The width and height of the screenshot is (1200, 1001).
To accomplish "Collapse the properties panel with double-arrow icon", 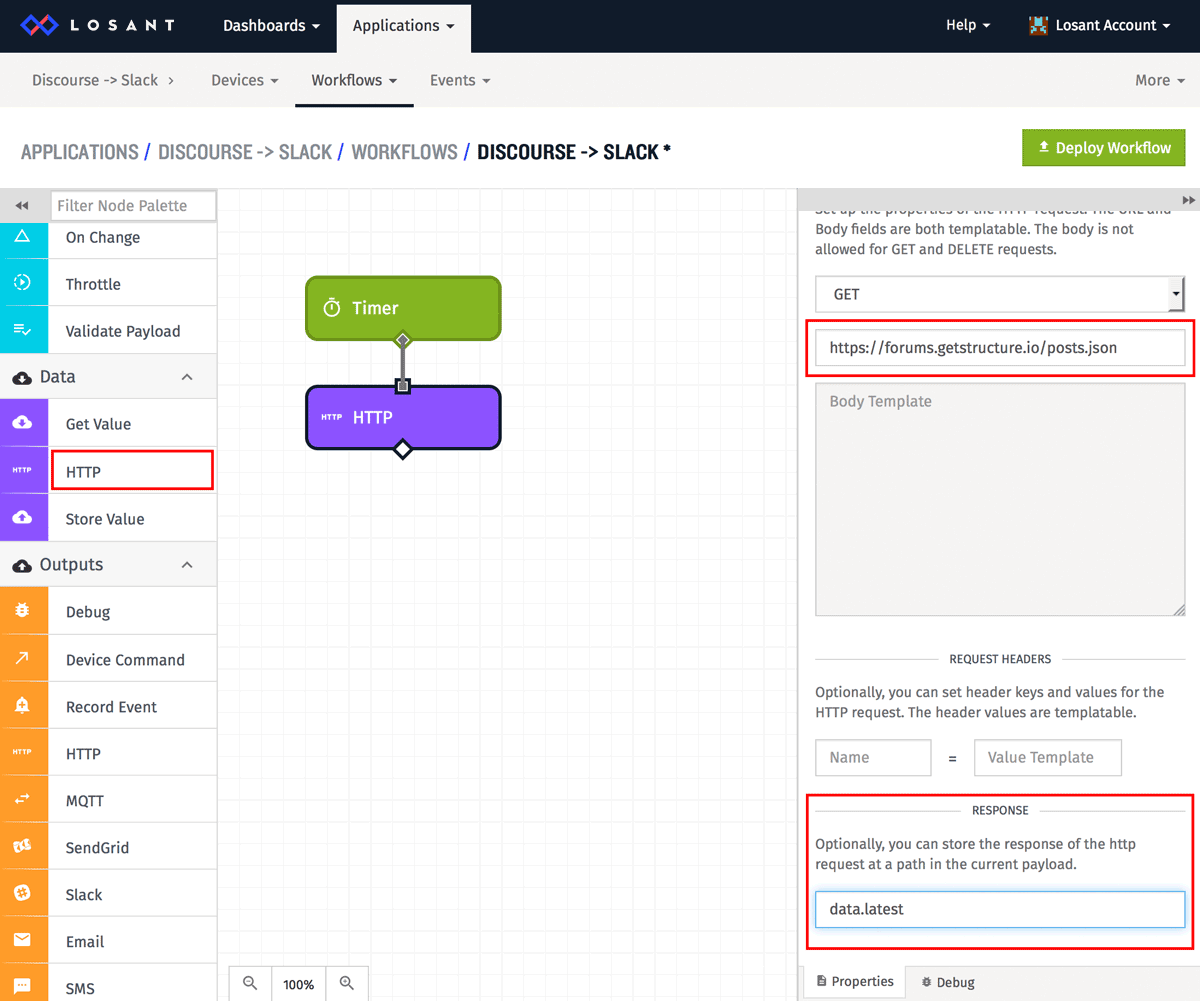I will tap(1188, 200).
